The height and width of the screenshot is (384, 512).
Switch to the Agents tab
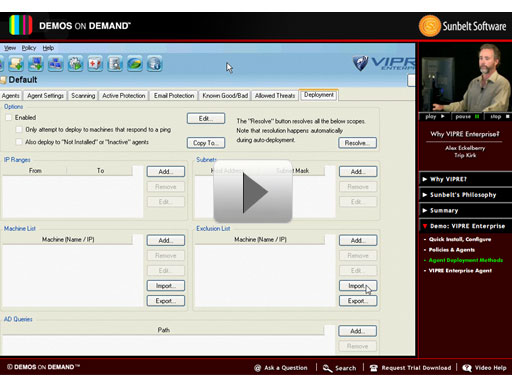click(10, 96)
